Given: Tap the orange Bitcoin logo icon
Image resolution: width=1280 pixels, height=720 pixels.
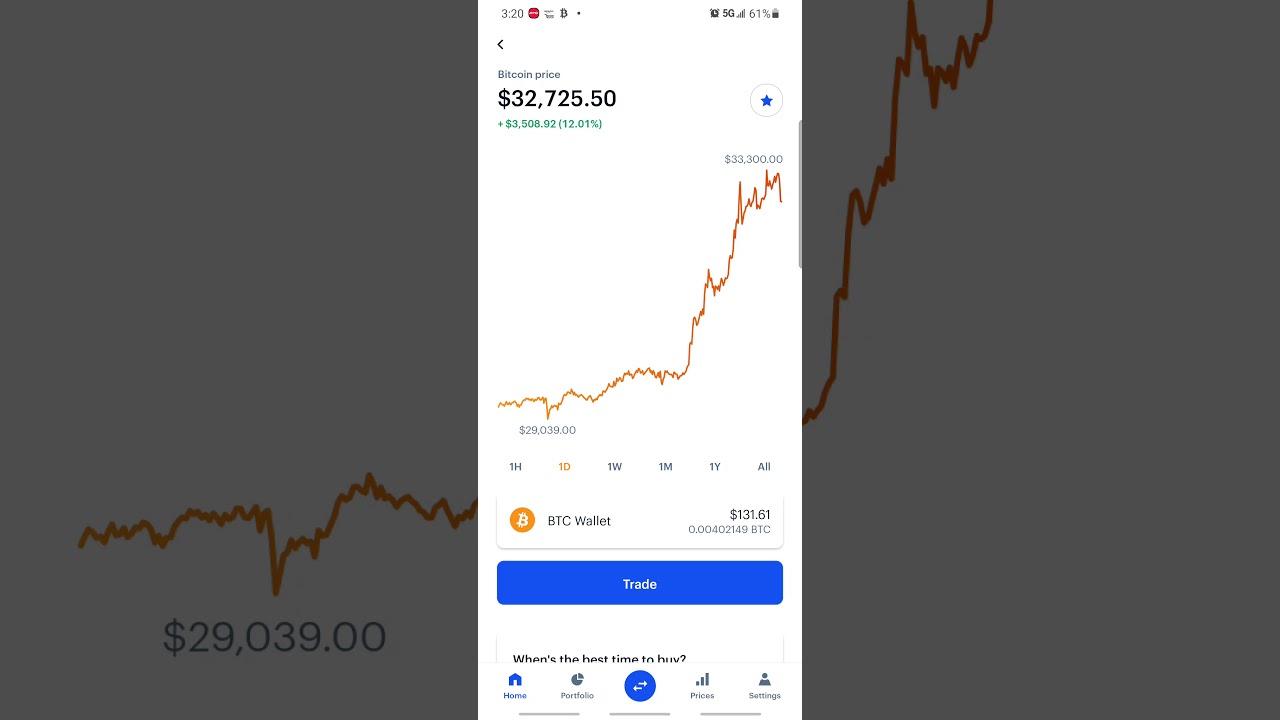Looking at the screenshot, I should (x=522, y=520).
